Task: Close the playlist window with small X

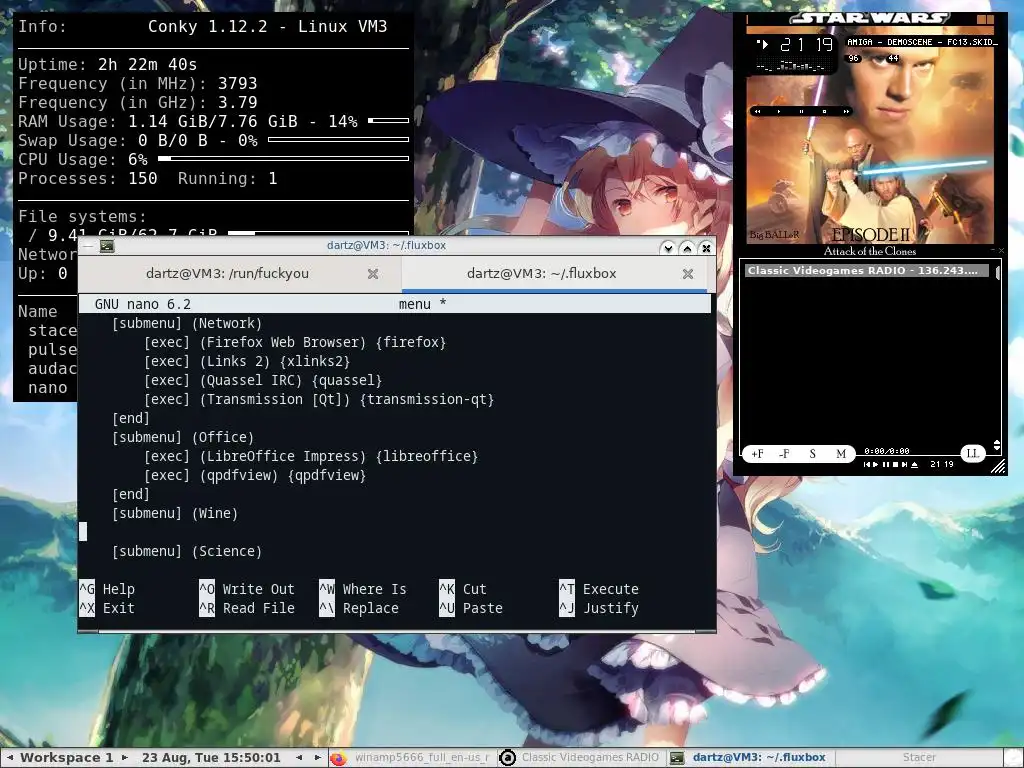Action: coord(1001,250)
